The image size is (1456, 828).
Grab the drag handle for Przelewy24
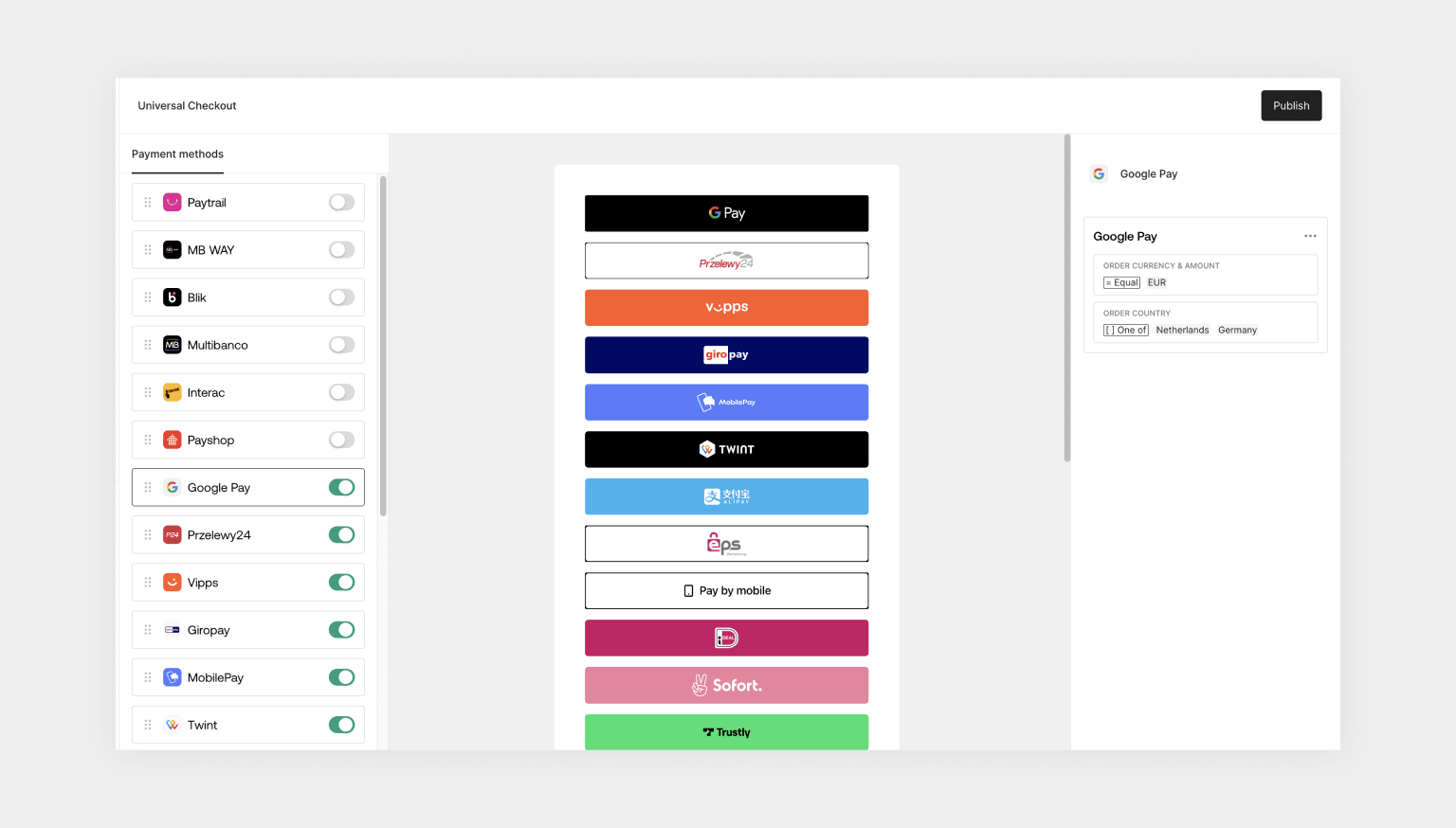(x=148, y=535)
